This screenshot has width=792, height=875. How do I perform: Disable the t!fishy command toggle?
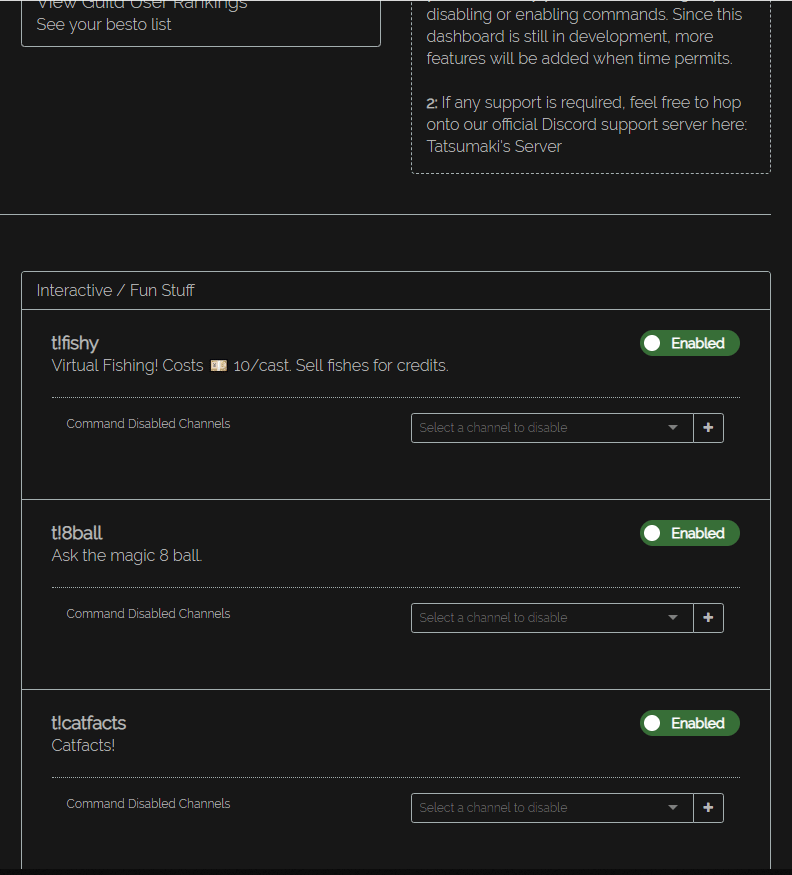click(689, 343)
